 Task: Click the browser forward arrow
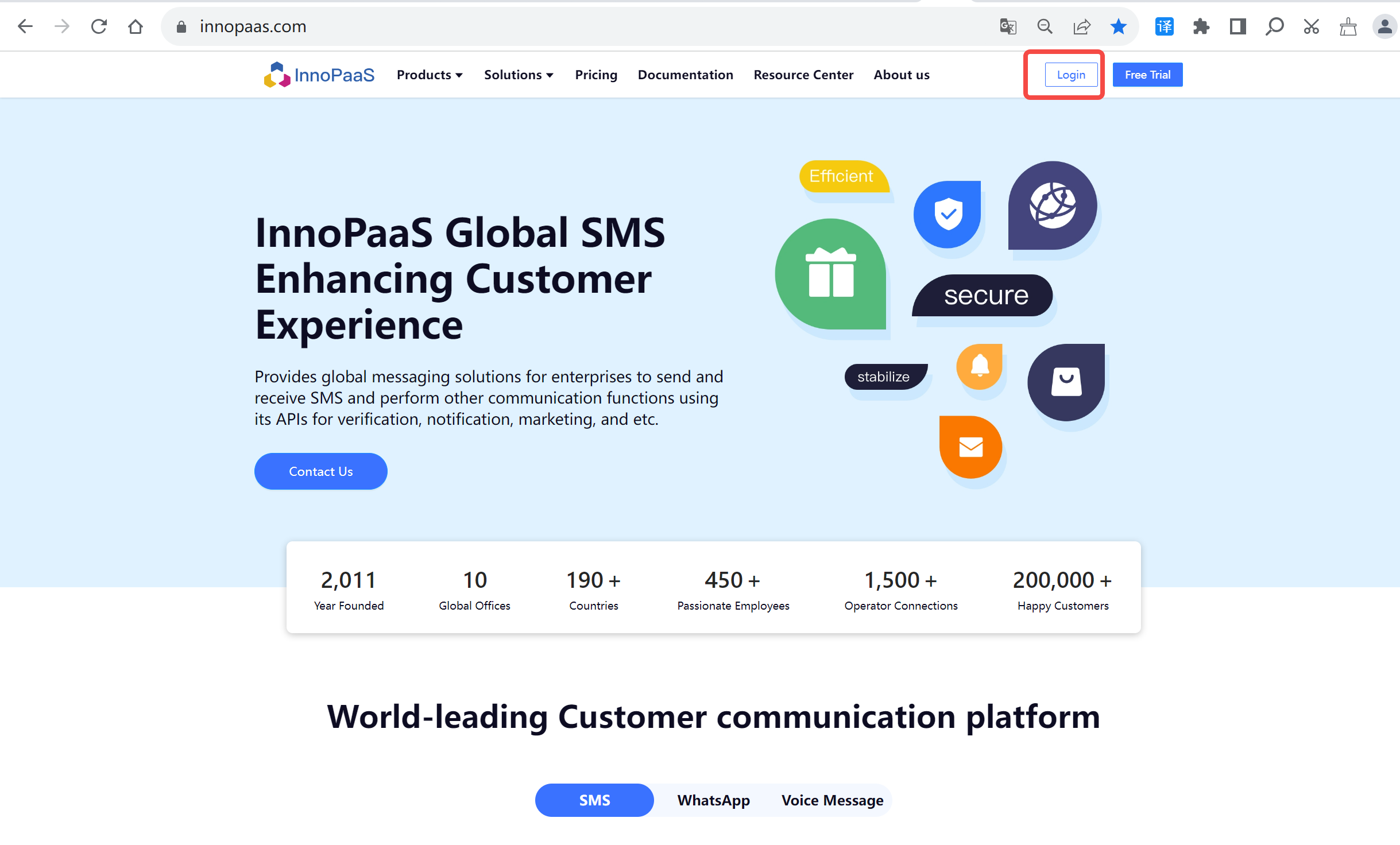coord(62,26)
